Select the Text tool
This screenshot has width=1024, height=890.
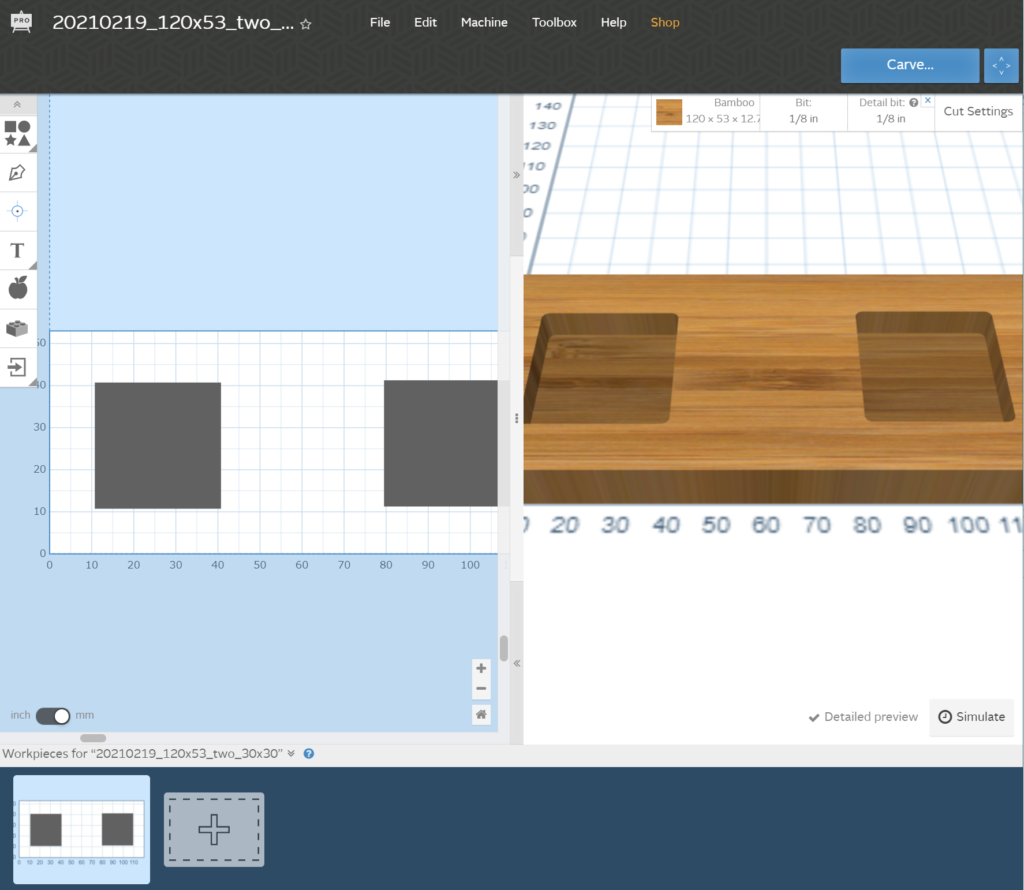17,250
